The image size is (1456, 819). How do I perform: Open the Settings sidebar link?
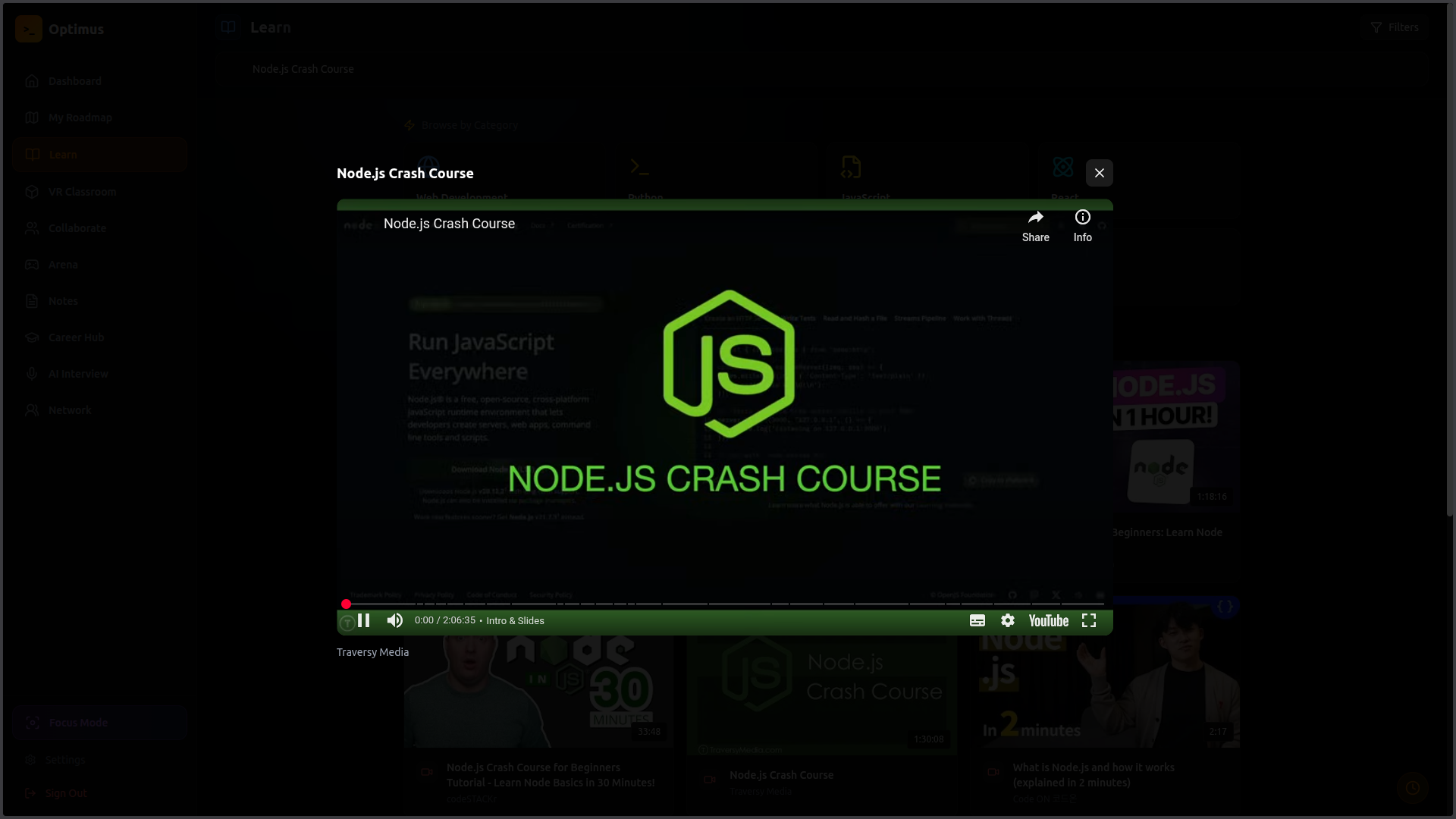coord(65,760)
